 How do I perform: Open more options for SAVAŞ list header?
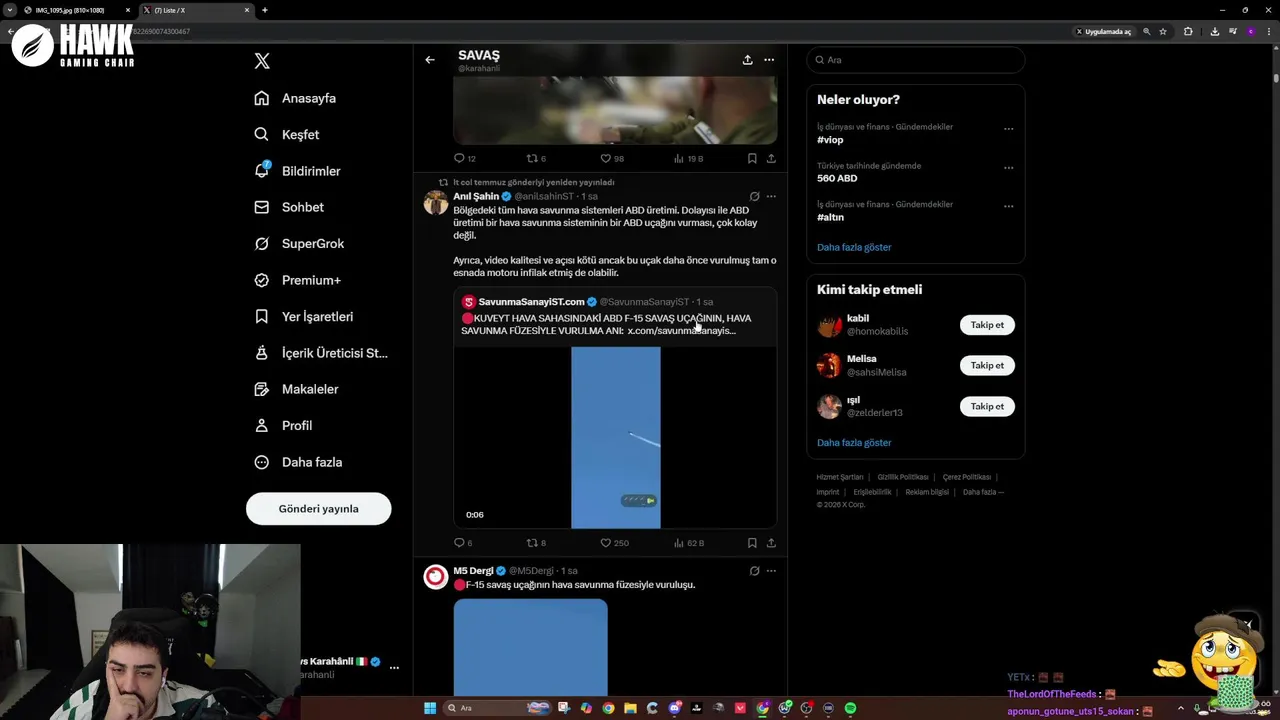(x=769, y=60)
